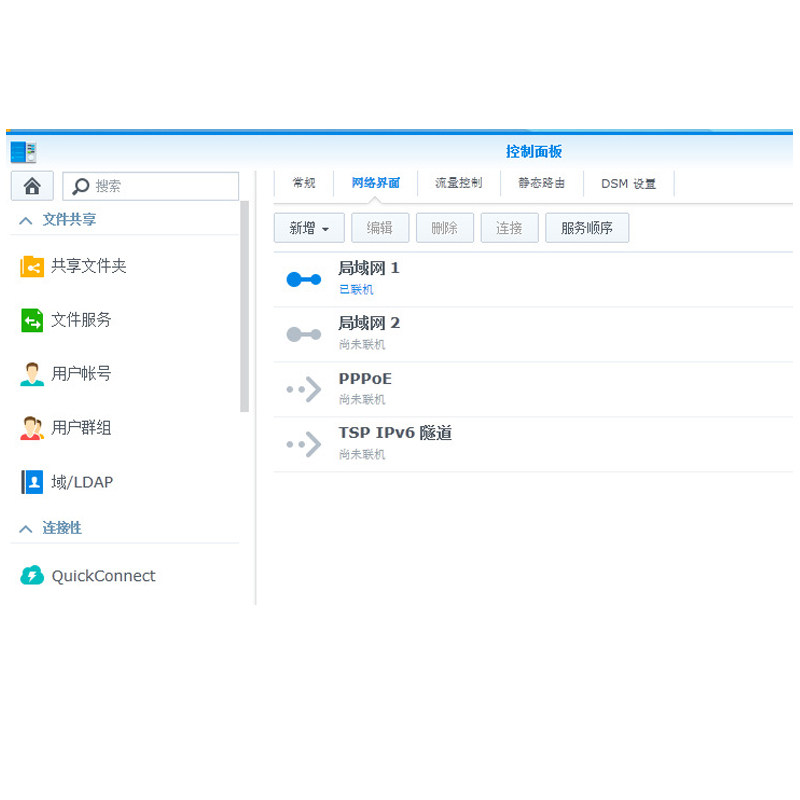Switch to the 常规 tab
800x800 pixels.
coord(304,183)
